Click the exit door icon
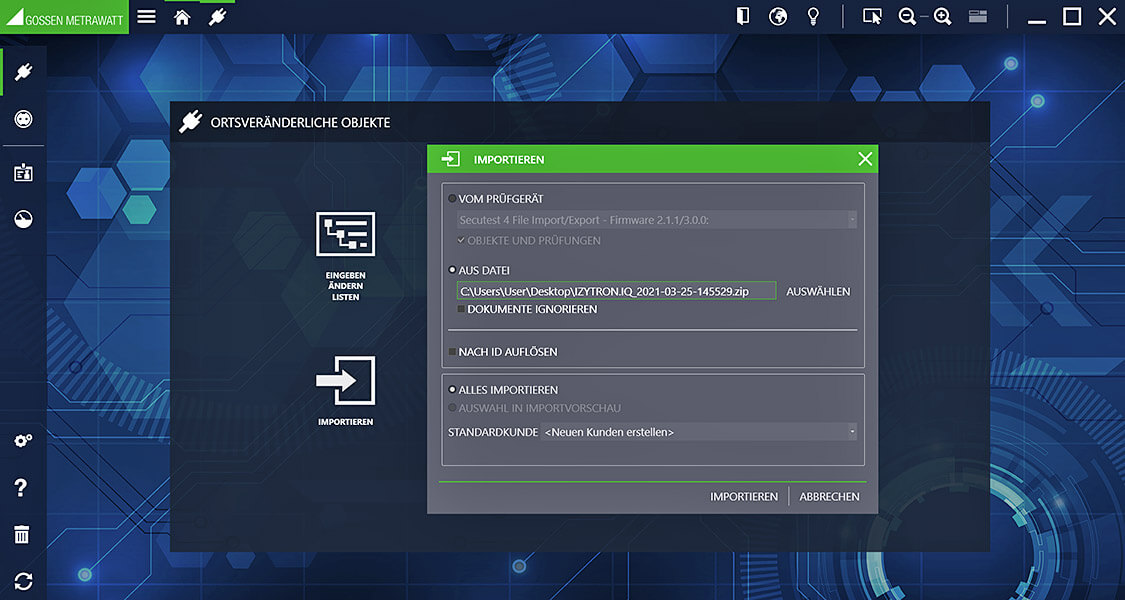 743,17
